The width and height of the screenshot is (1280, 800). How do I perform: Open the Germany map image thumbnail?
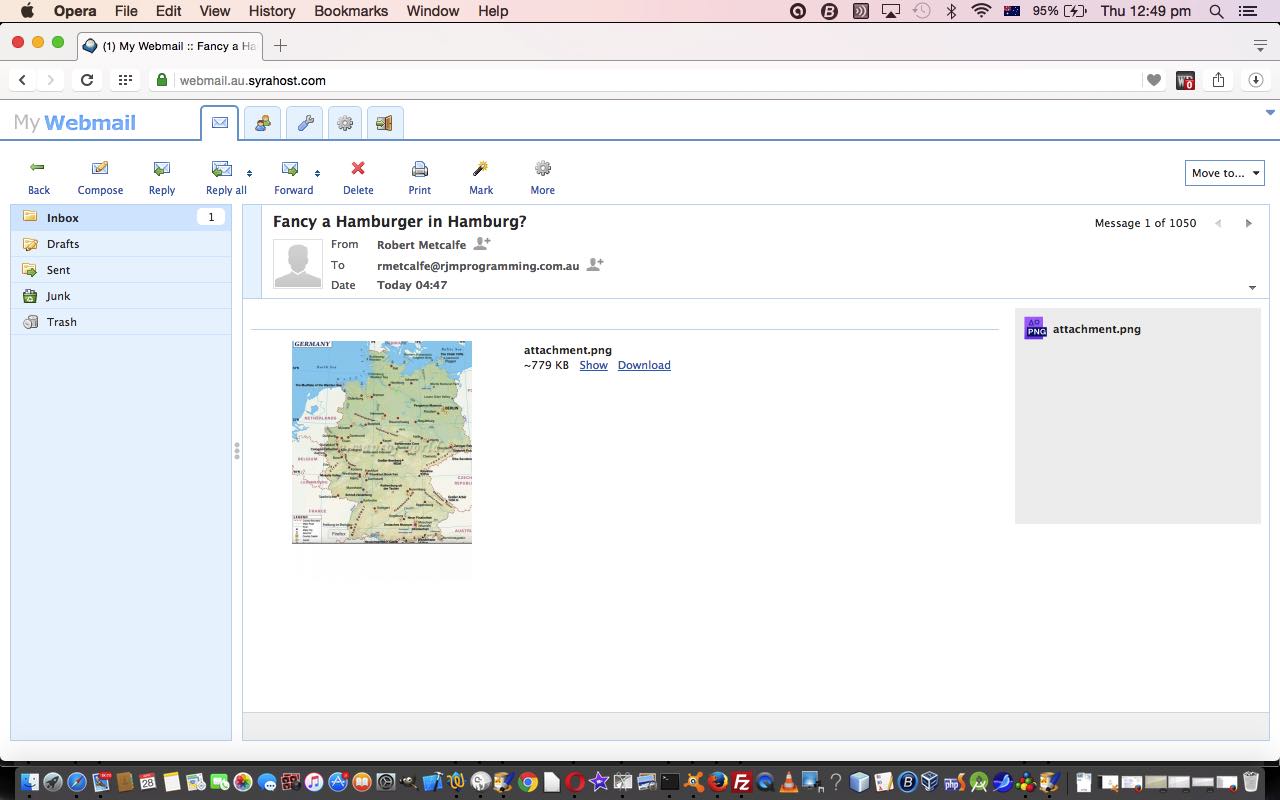point(382,442)
